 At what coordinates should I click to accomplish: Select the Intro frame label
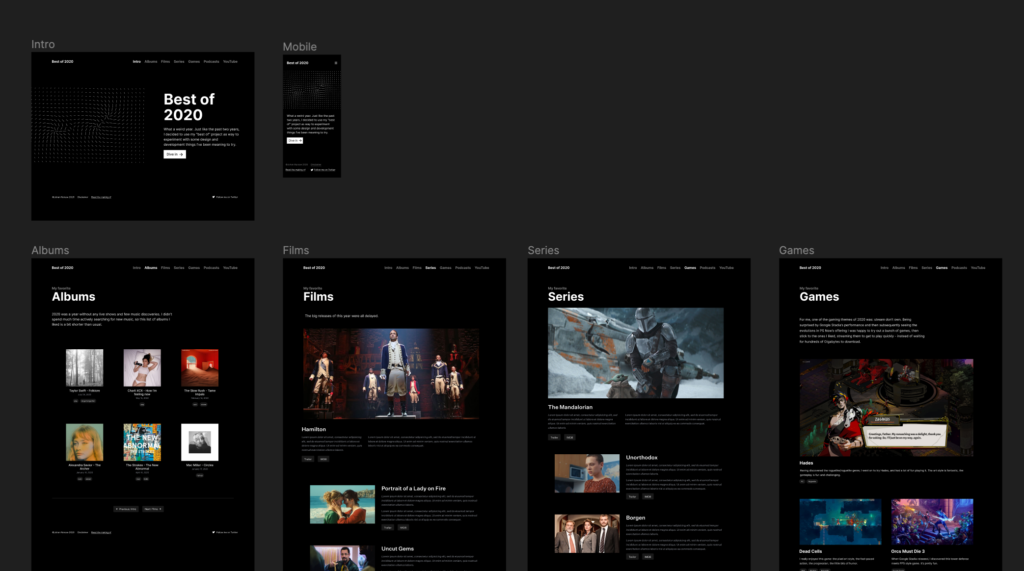pyautogui.click(x=43, y=44)
